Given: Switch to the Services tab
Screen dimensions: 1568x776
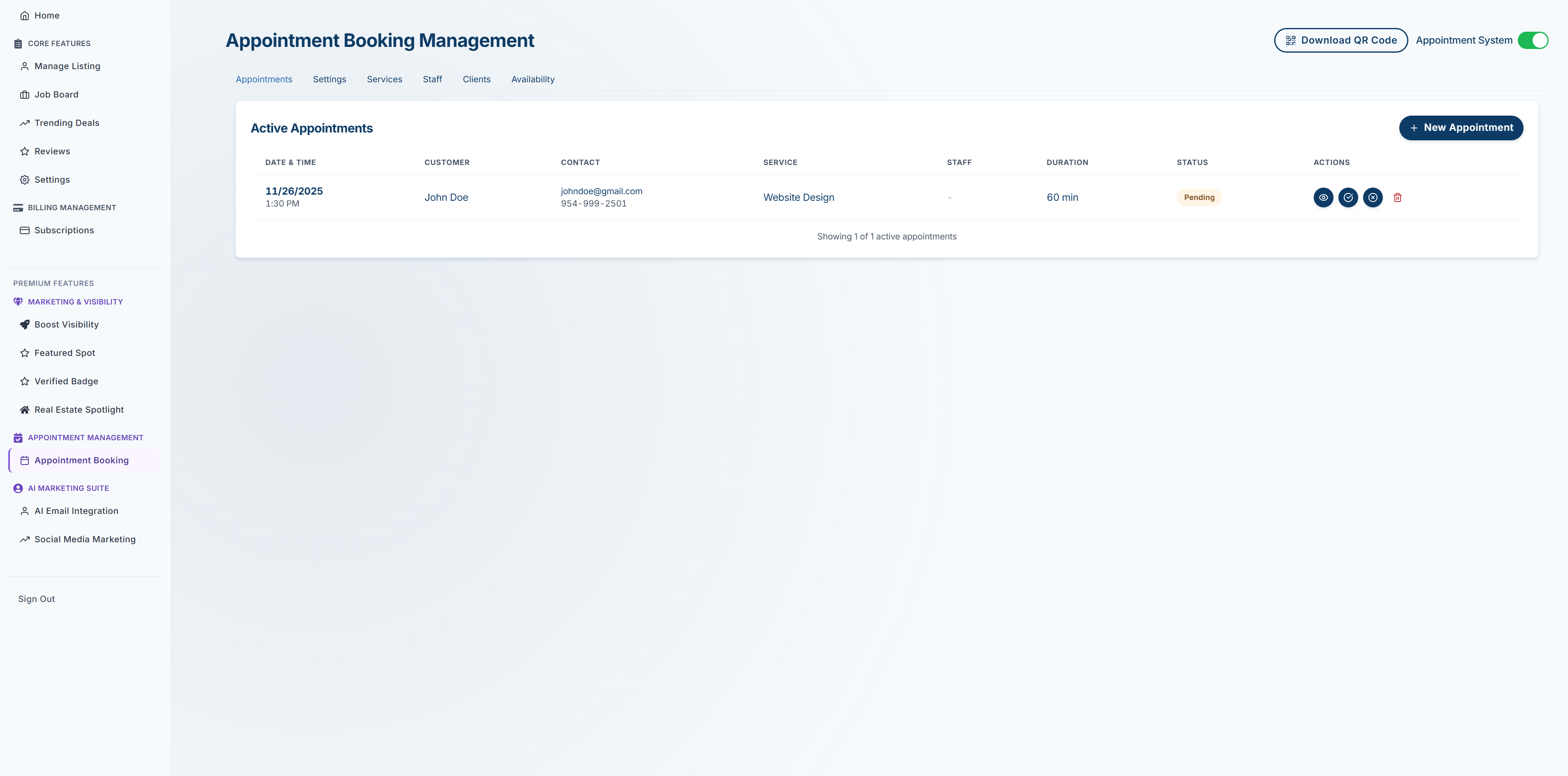Looking at the screenshot, I should point(384,79).
